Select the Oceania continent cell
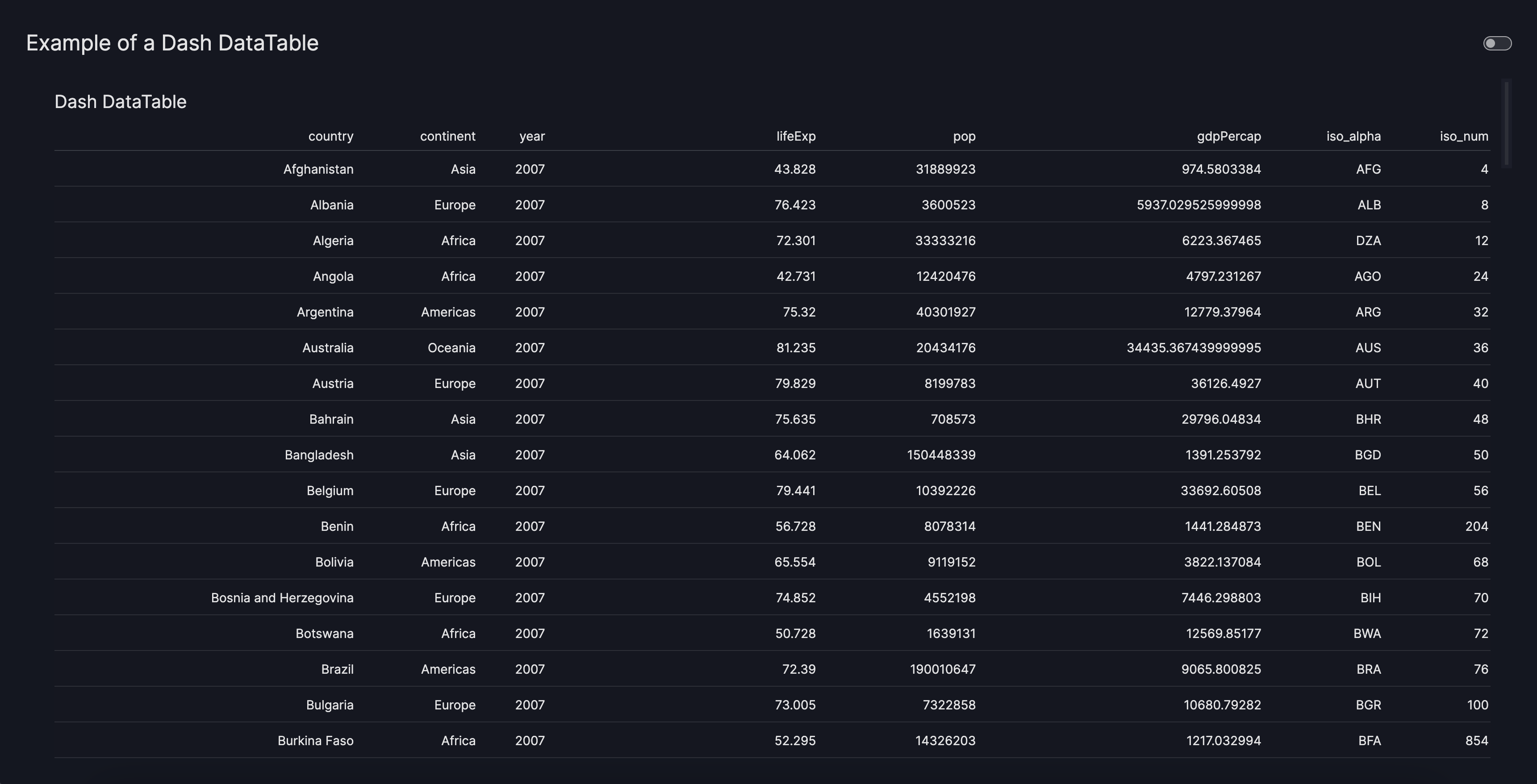 pyautogui.click(x=451, y=348)
